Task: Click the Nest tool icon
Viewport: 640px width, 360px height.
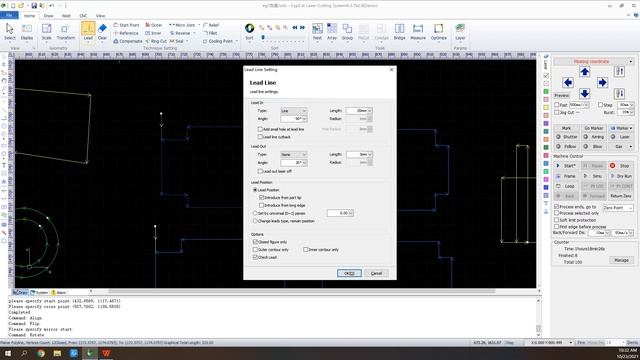Action: pos(317,32)
